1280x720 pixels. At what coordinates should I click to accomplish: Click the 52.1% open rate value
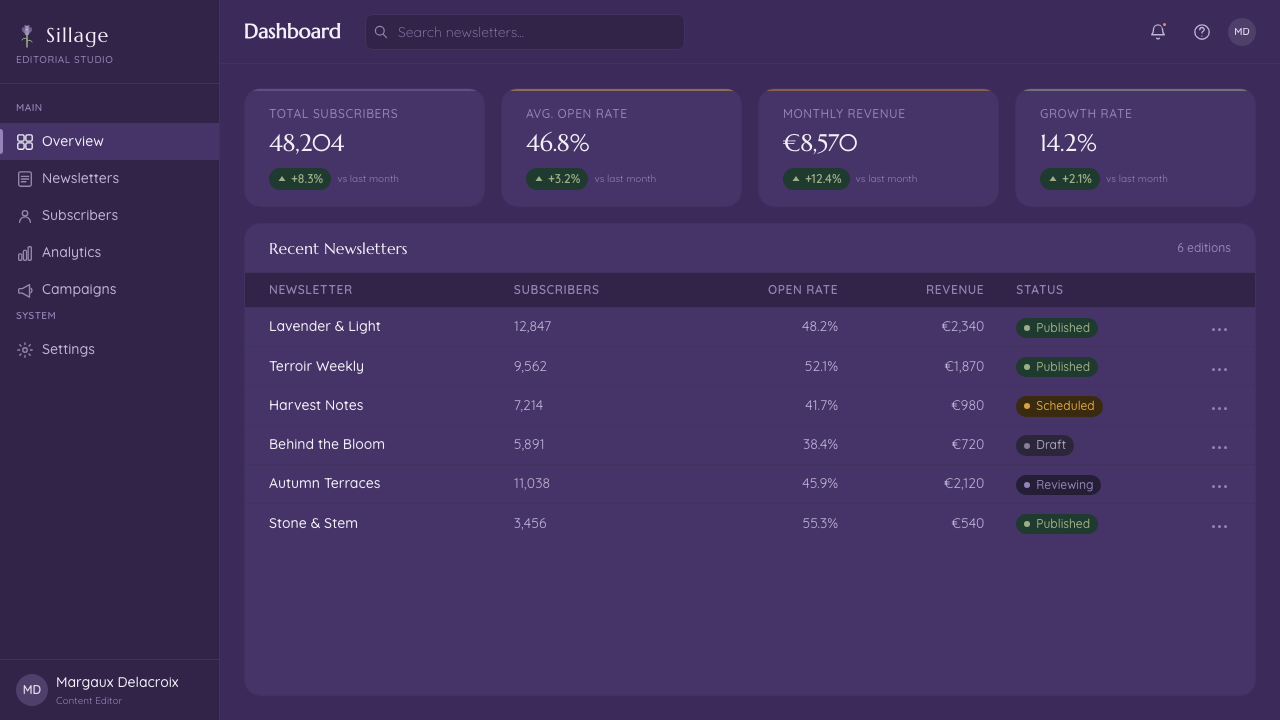pos(821,366)
